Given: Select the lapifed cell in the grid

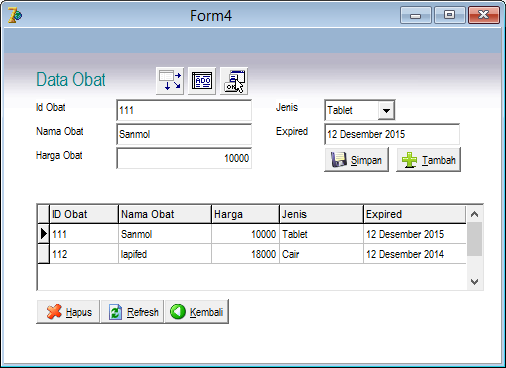Looking at the screenshot, I should click(x=165, y=254).
